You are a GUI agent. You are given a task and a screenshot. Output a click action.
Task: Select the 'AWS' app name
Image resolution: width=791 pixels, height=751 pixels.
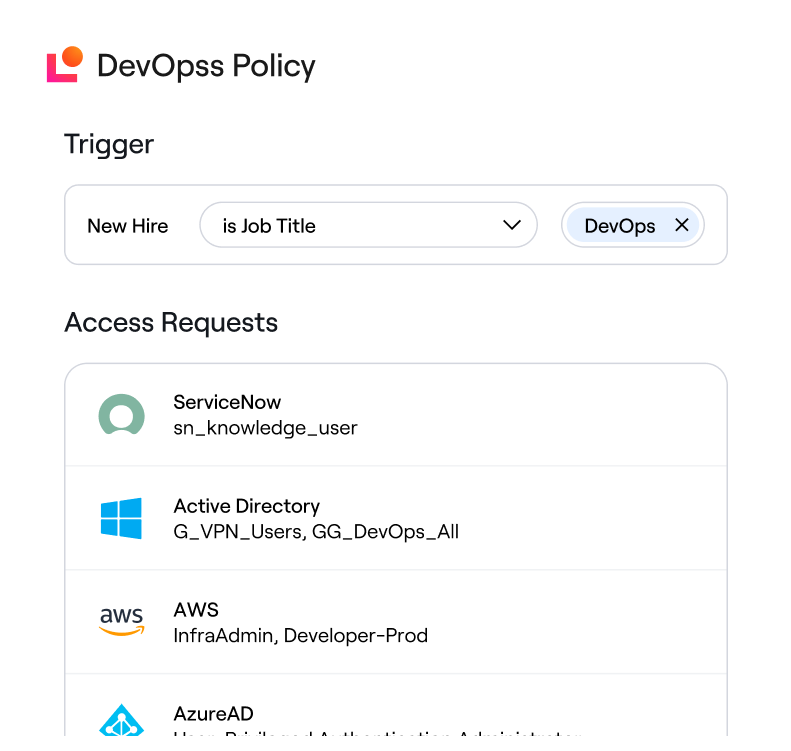click(x=196, y=610)
